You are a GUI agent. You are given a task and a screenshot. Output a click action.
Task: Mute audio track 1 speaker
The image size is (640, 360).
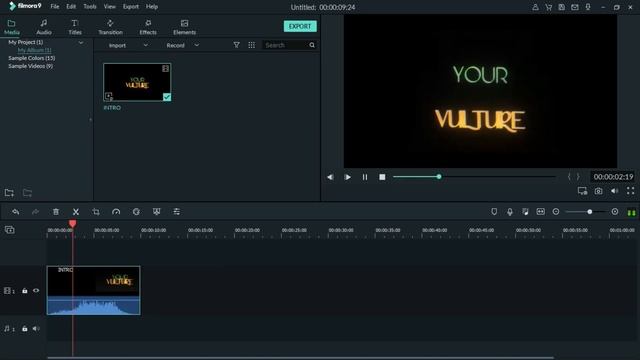[36, 329]
